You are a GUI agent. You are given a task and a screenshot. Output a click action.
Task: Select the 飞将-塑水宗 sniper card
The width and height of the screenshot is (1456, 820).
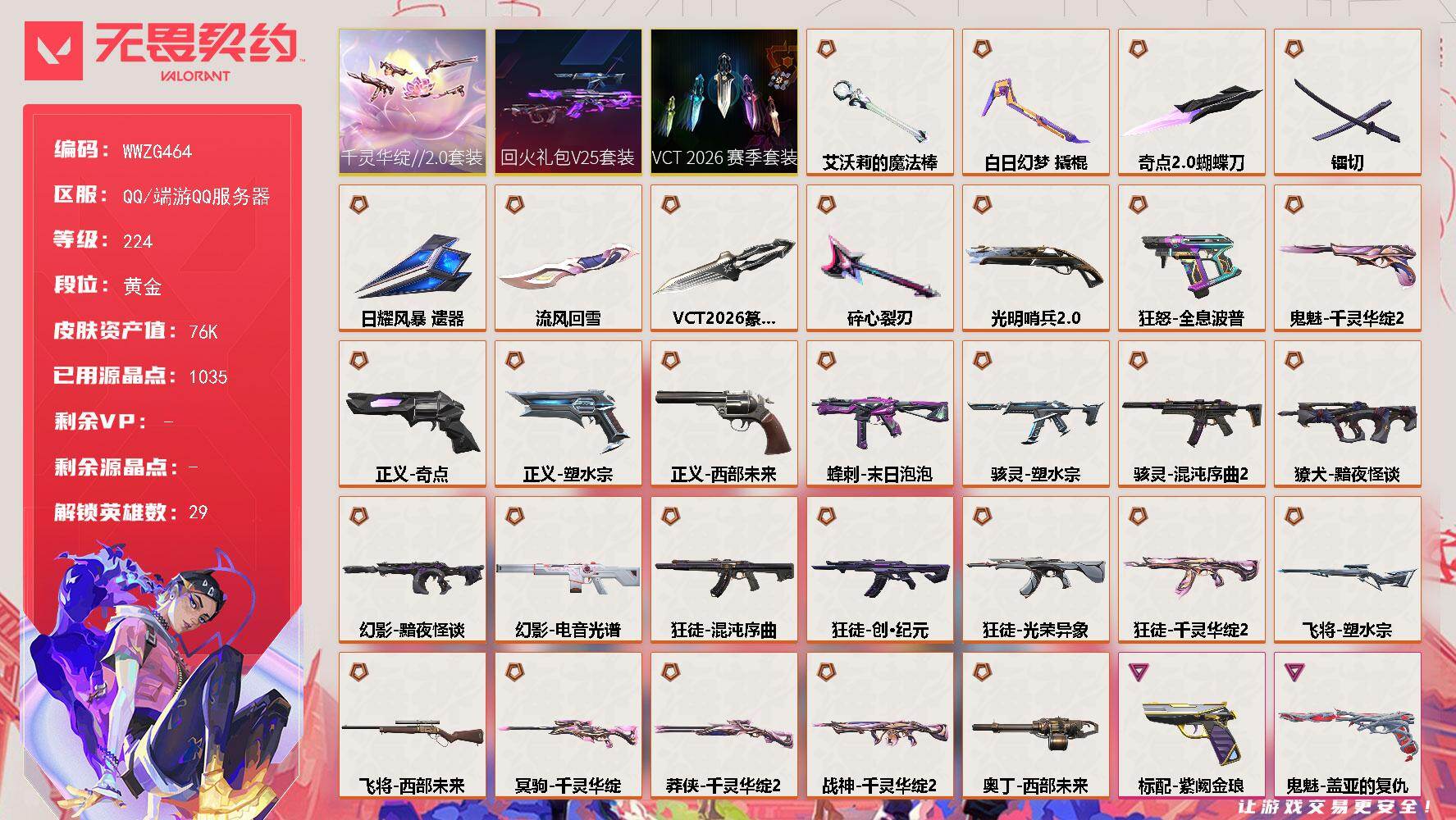click(1347, 569)
